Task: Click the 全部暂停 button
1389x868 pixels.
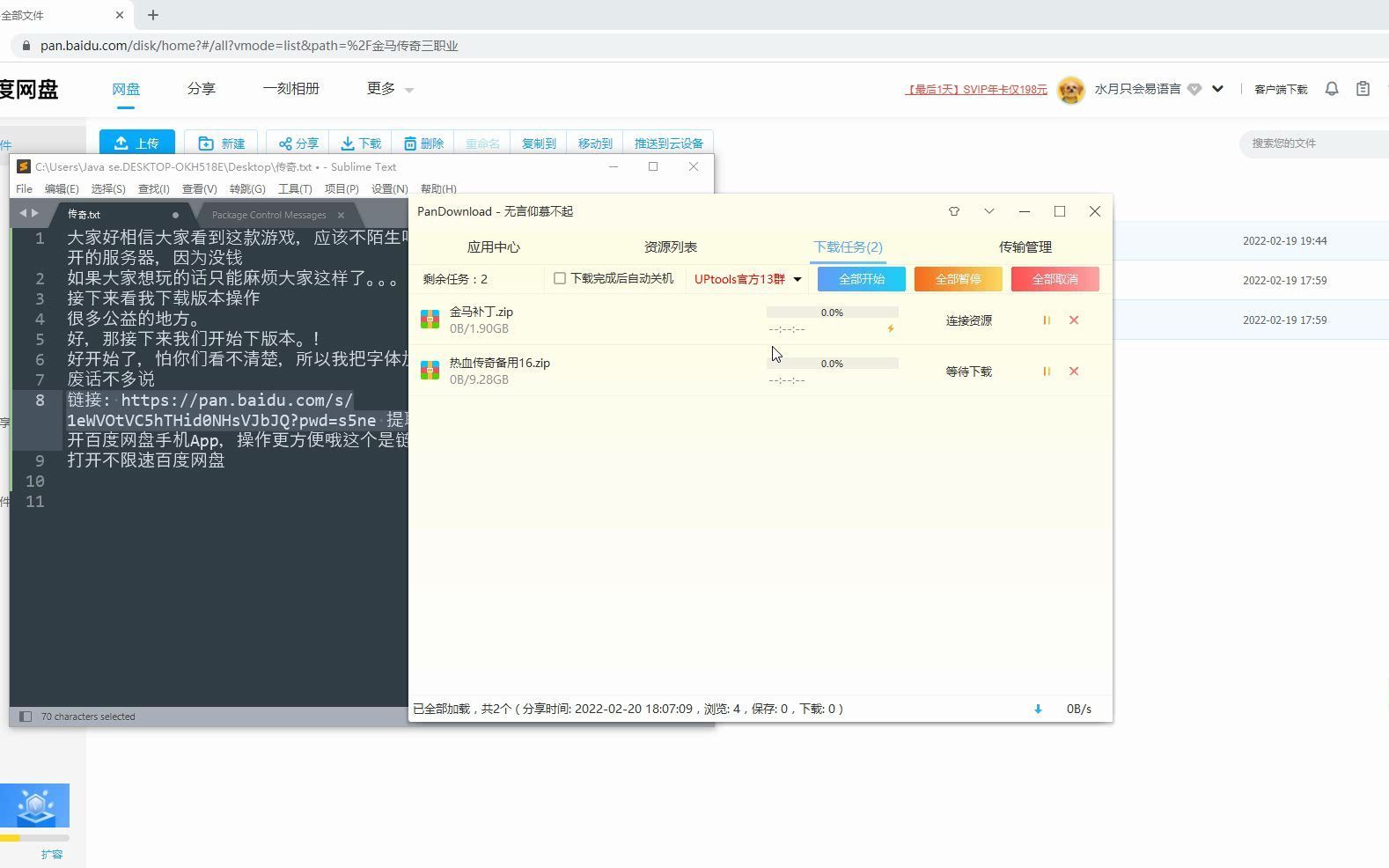Action: [x=959, y=279]
